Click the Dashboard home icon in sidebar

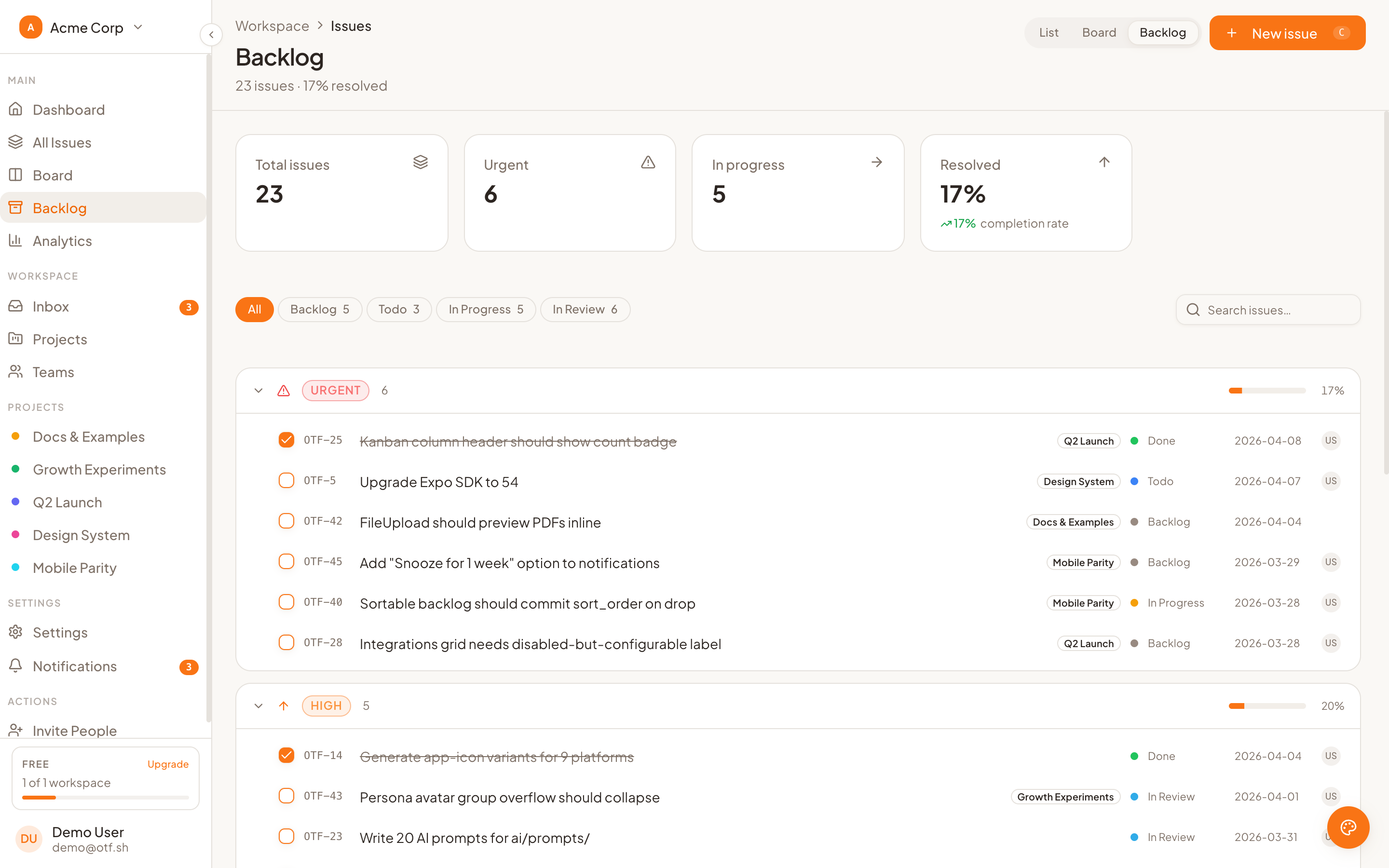tap(16, 109)
